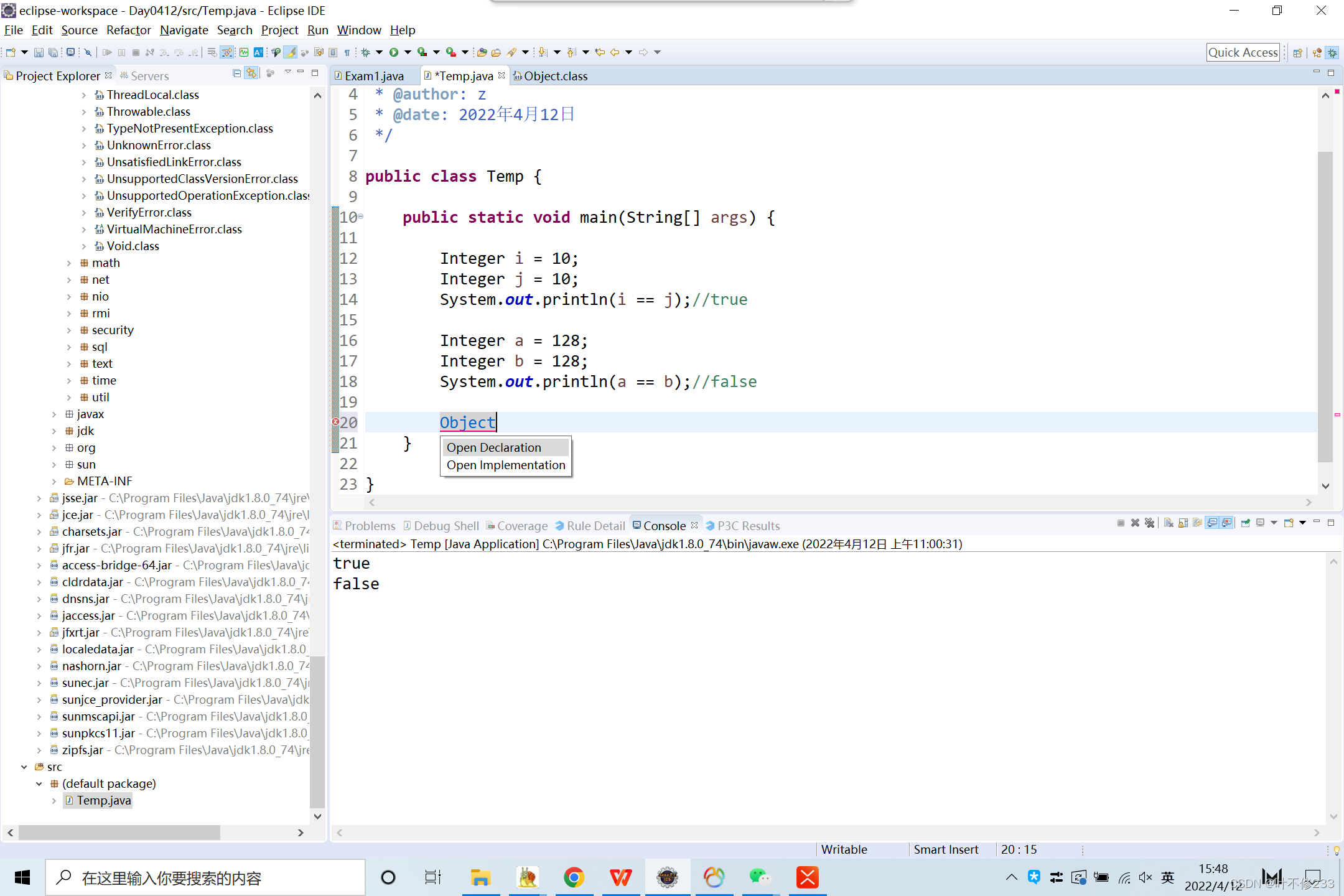Click Collapse All in Project Explorer
Viewport: 1344px width, 896px height.
236,73
